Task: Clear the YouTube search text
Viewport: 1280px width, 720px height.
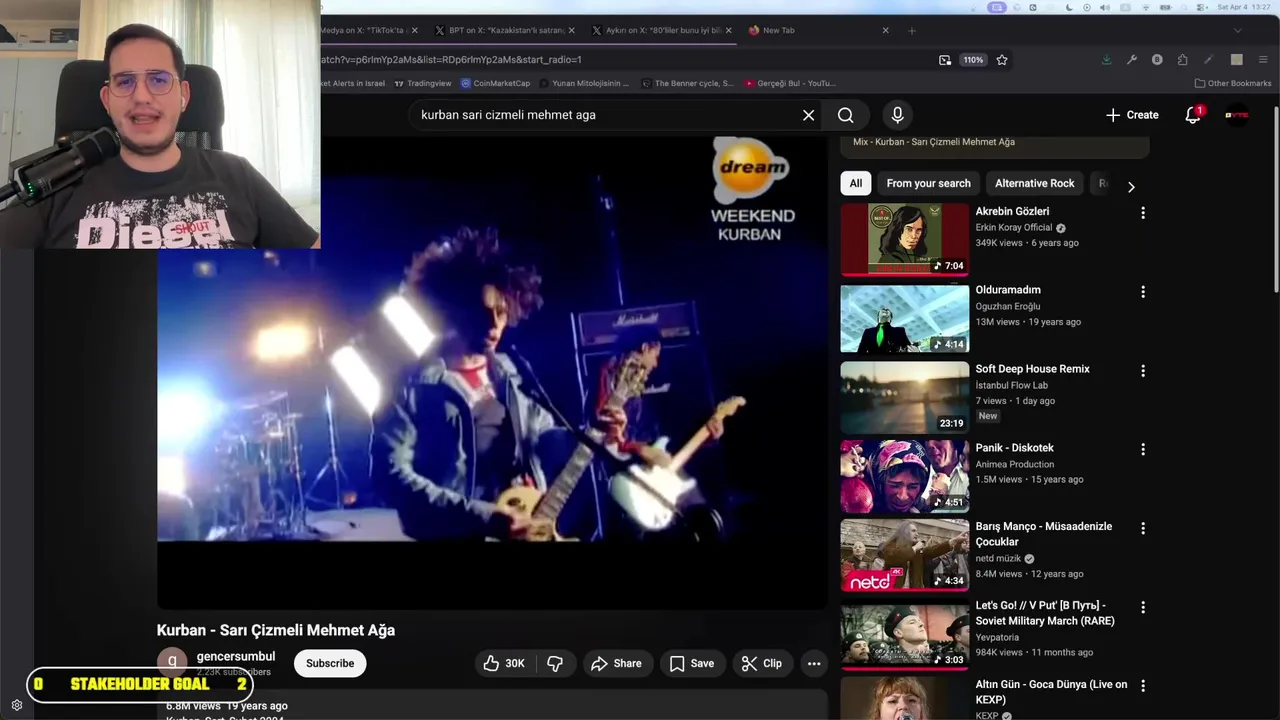Action: [808, 115]
